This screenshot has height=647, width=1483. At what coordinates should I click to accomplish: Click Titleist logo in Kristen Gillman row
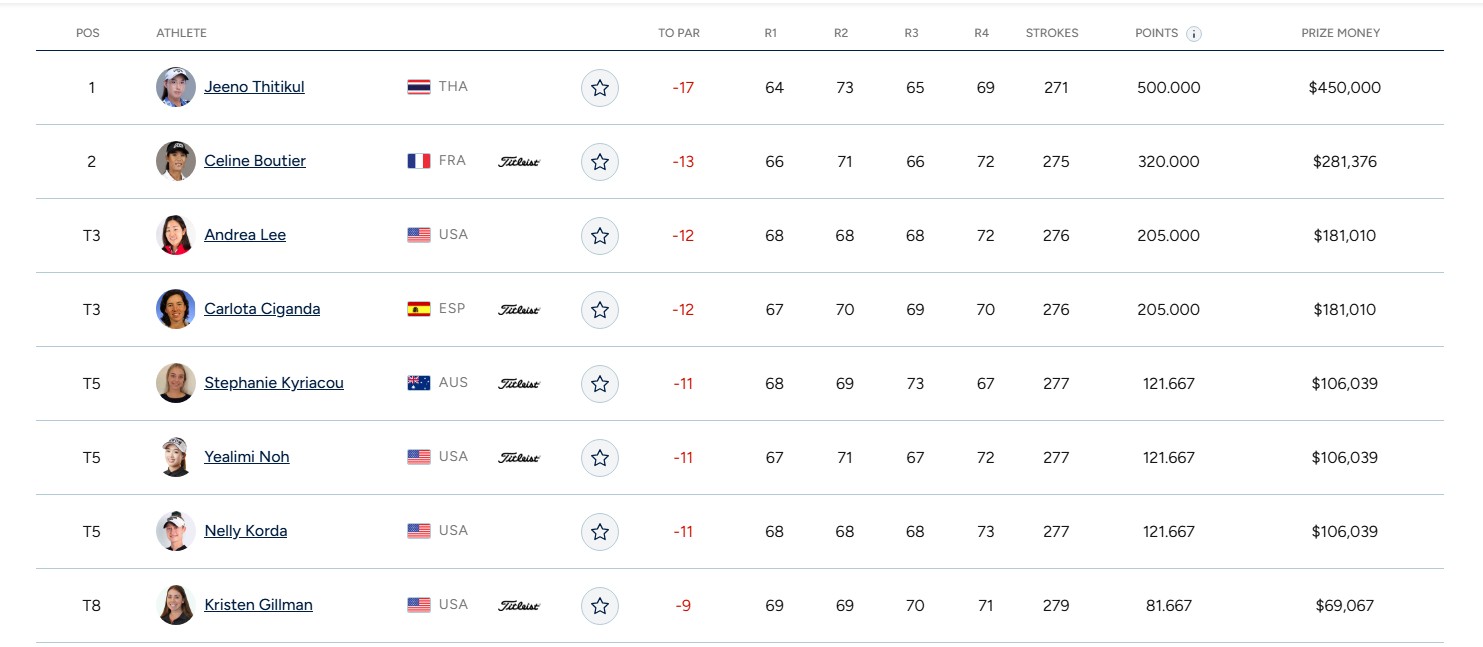coord(519,606)
